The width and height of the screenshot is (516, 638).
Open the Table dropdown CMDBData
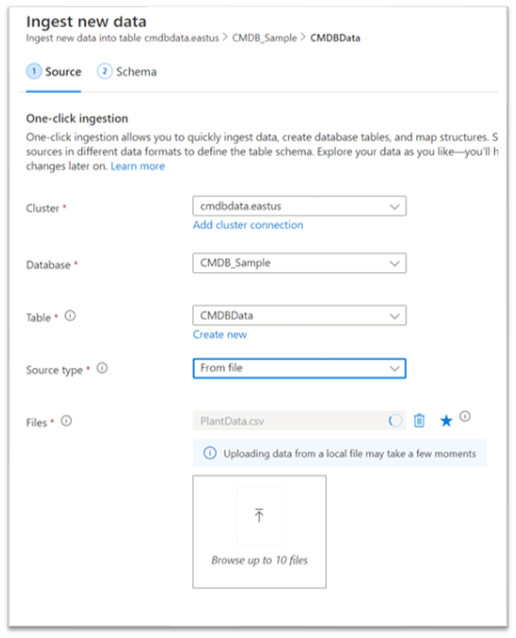coord(299,316)
